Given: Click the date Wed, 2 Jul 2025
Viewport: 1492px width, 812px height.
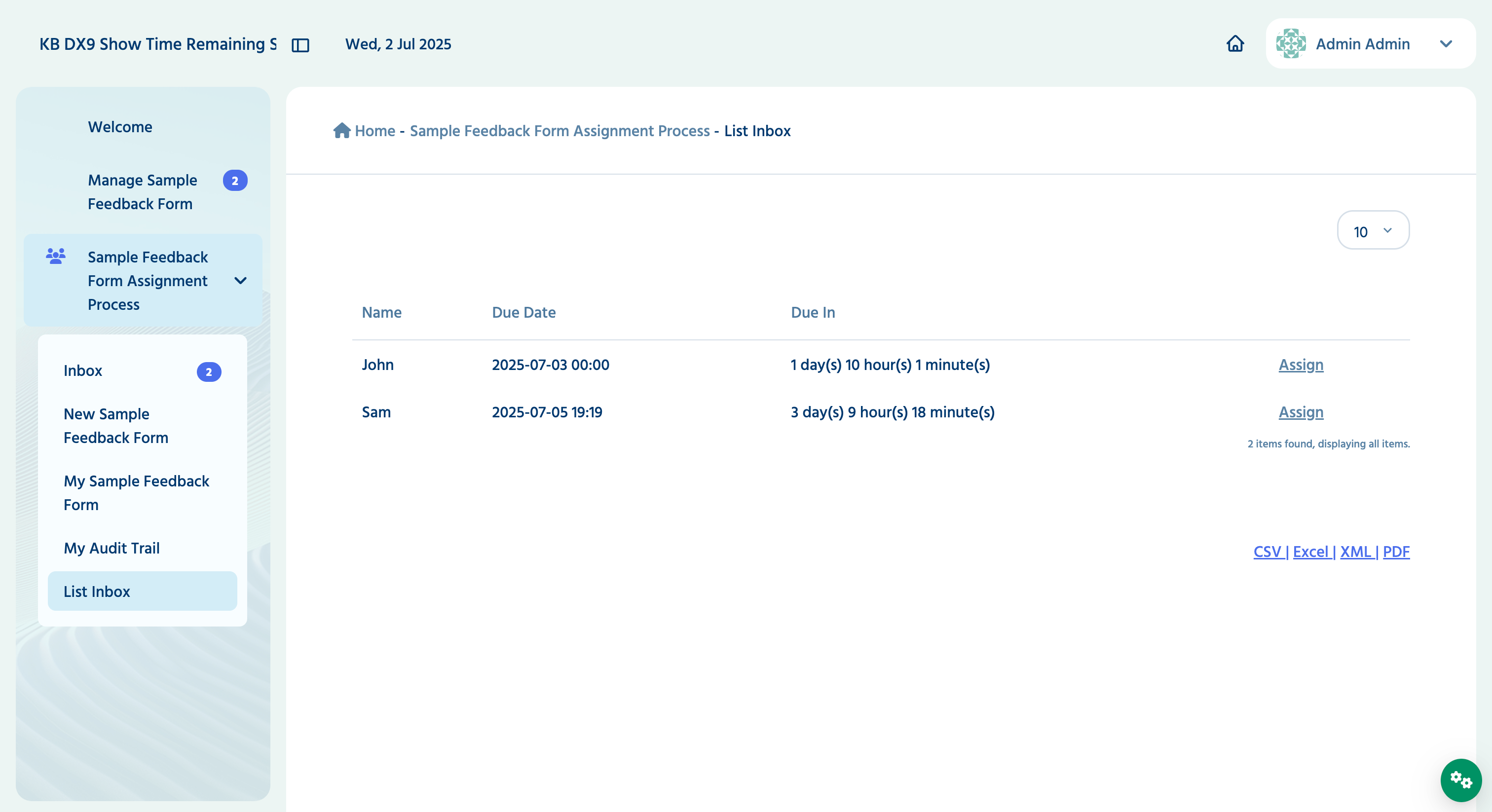Looking at the screenshot, I should [399, 44].
